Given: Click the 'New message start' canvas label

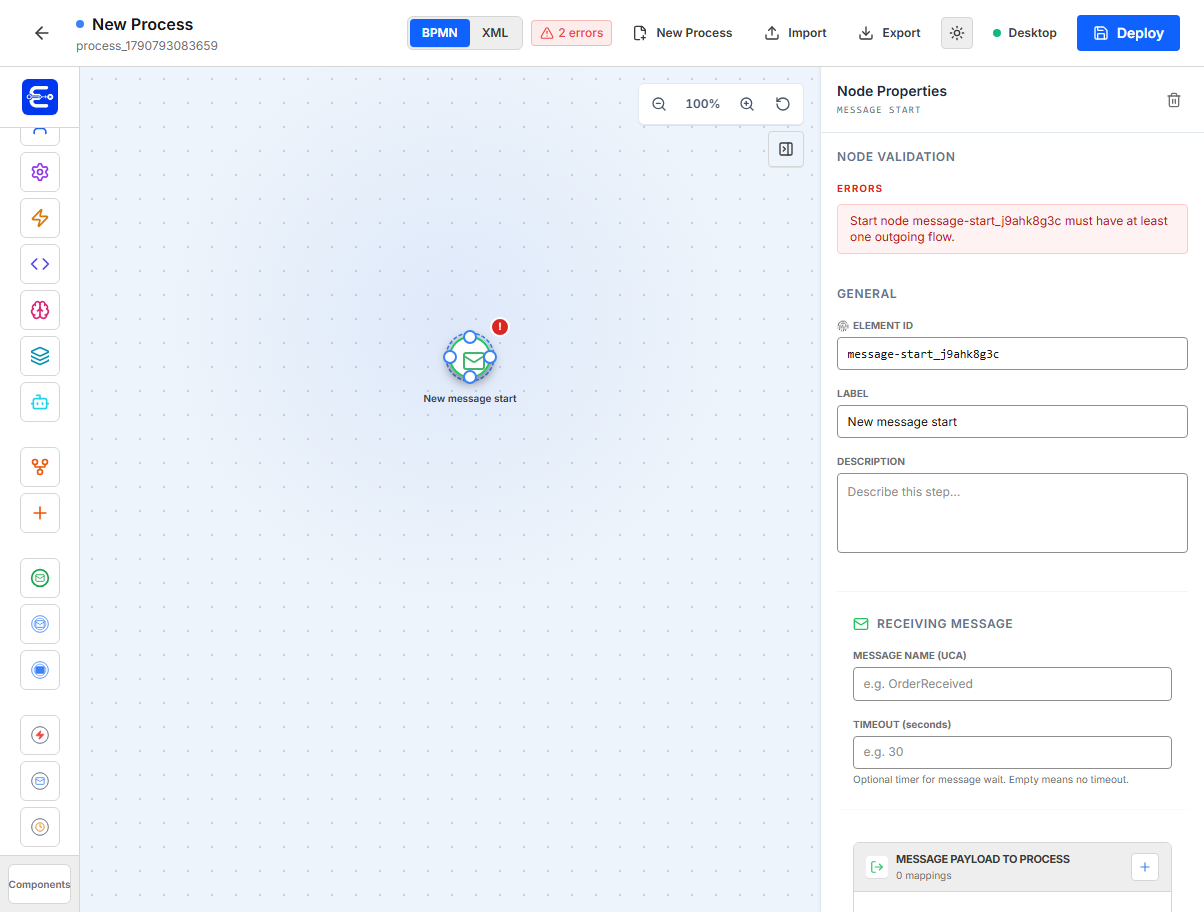Looking at the screenshot, I should [470, 398].
